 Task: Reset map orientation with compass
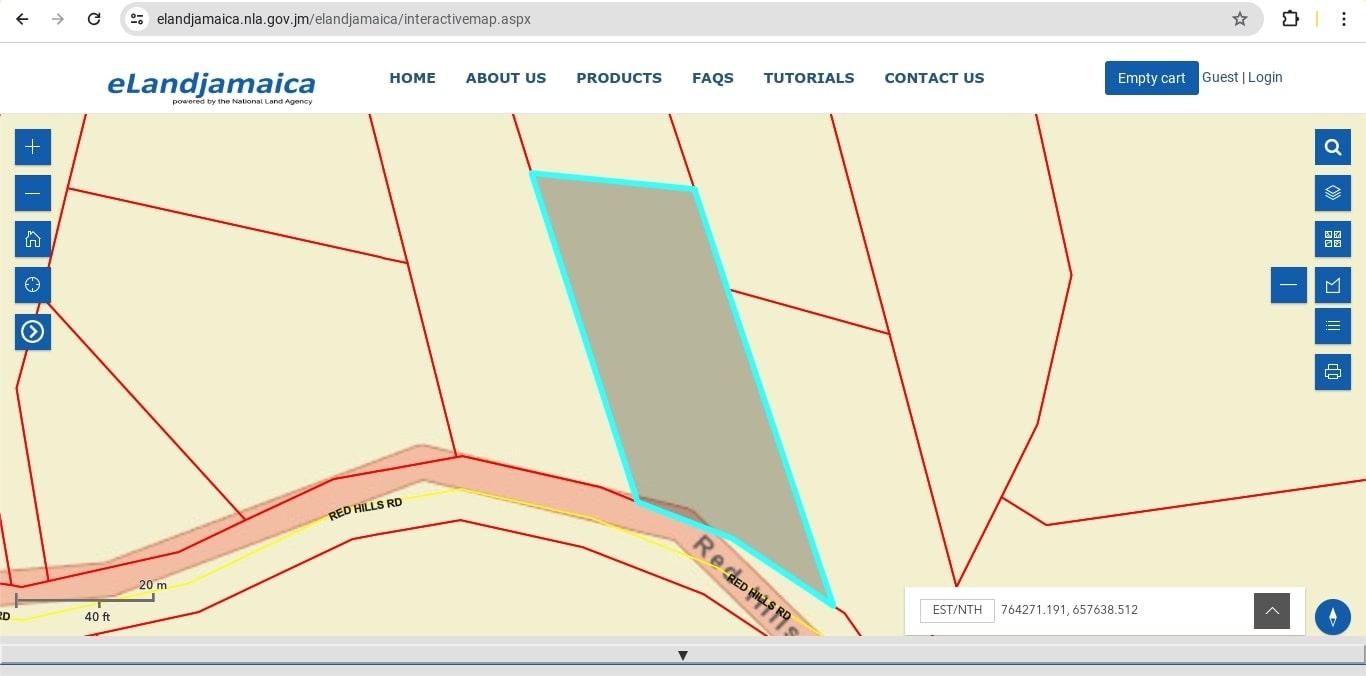point(1332,617)
